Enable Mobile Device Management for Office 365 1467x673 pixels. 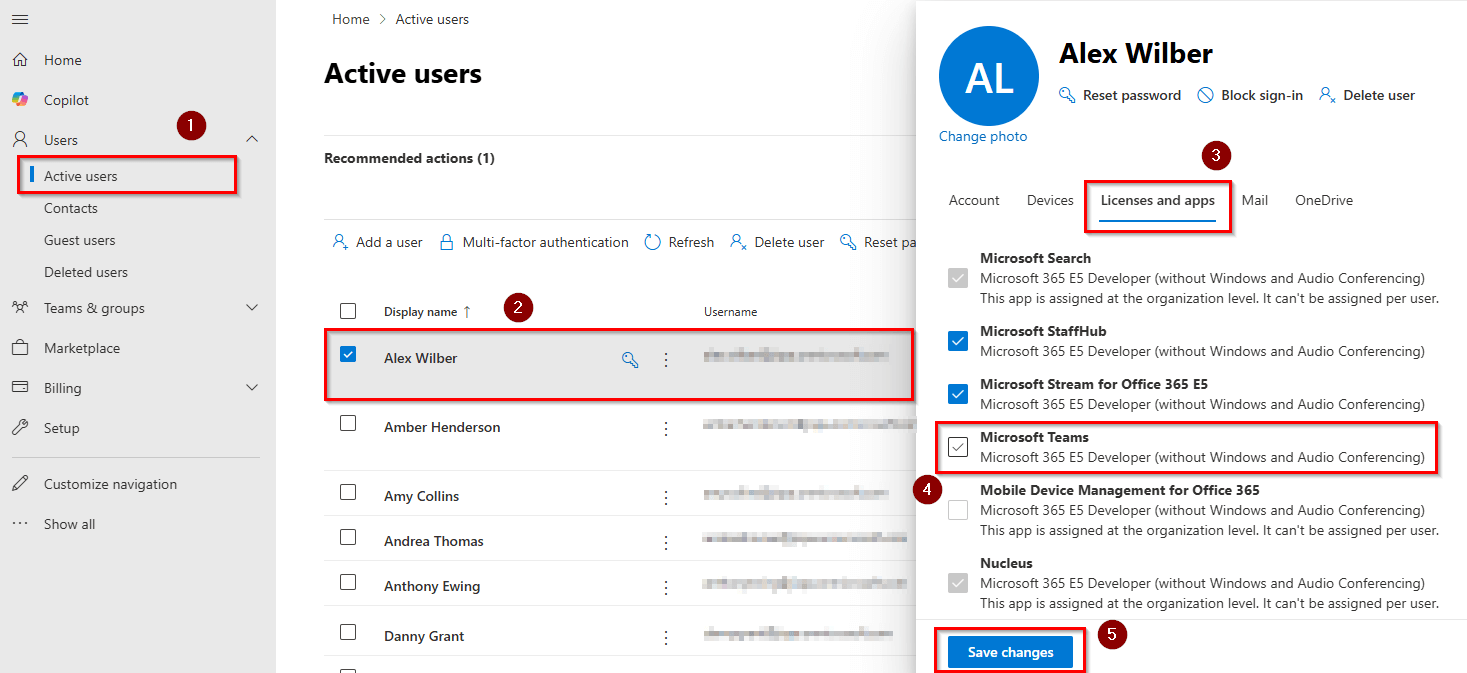coord(957,510)
